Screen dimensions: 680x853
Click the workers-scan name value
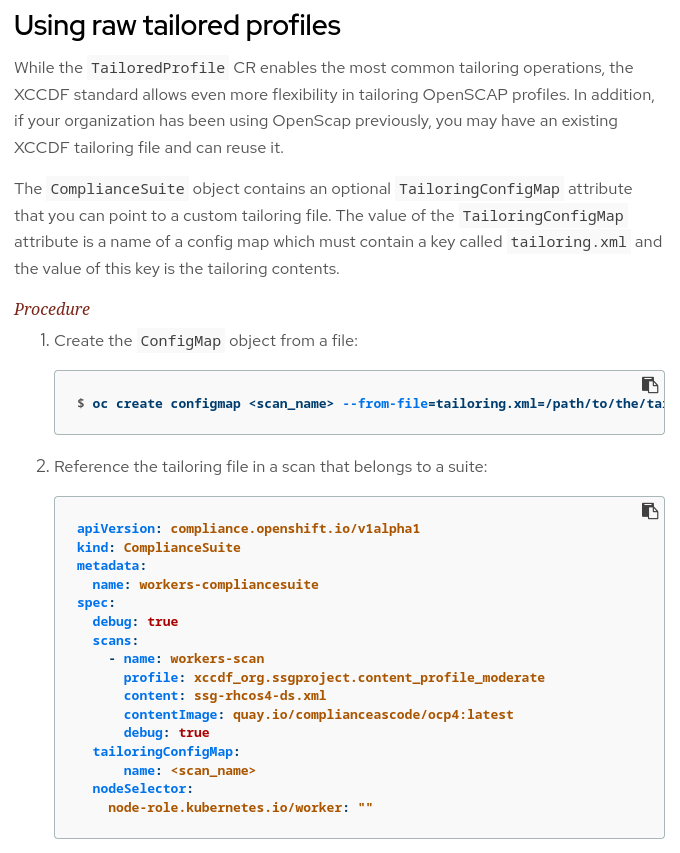pos(217,658)
